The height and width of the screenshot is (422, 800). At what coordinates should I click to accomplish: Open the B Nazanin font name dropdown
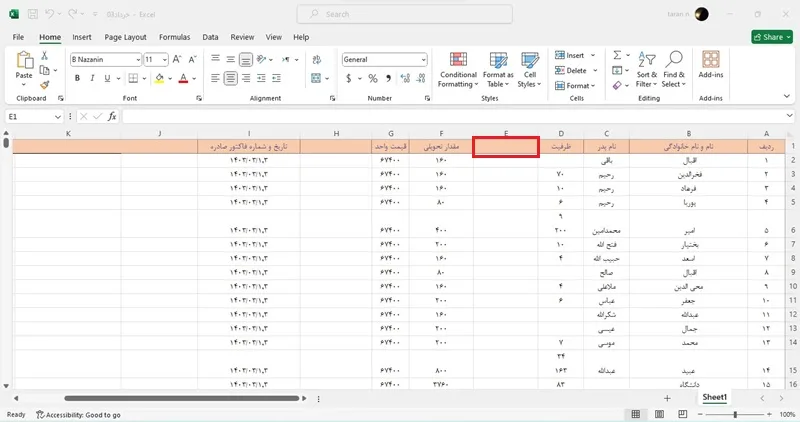coord(138,60)
